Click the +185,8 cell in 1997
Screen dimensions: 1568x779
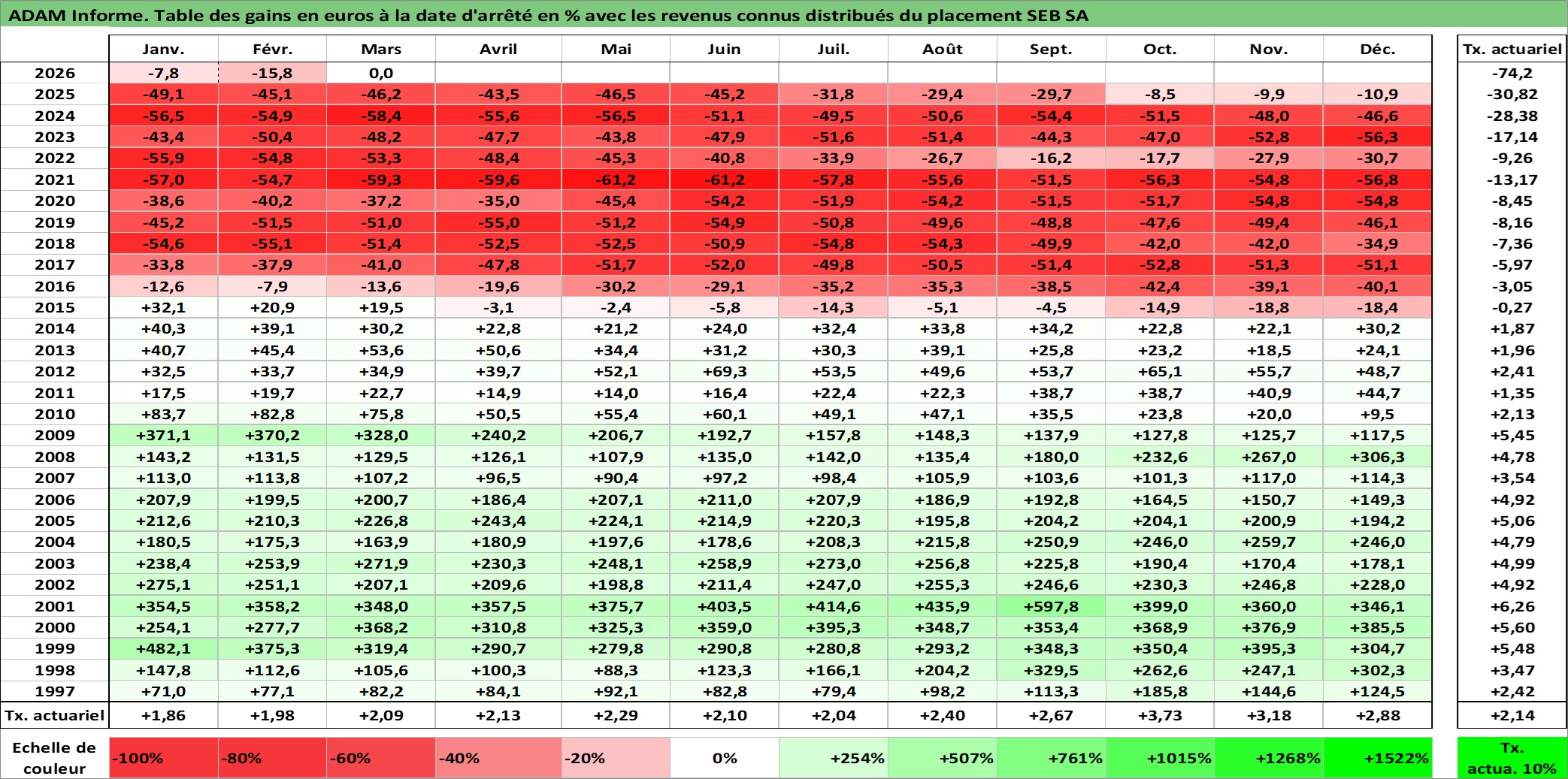1160,691
